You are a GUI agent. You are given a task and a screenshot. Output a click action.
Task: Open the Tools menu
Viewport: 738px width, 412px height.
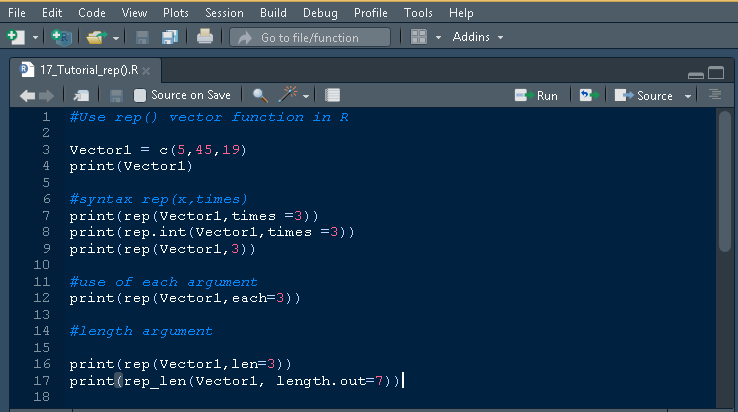(x=418, y=13)
